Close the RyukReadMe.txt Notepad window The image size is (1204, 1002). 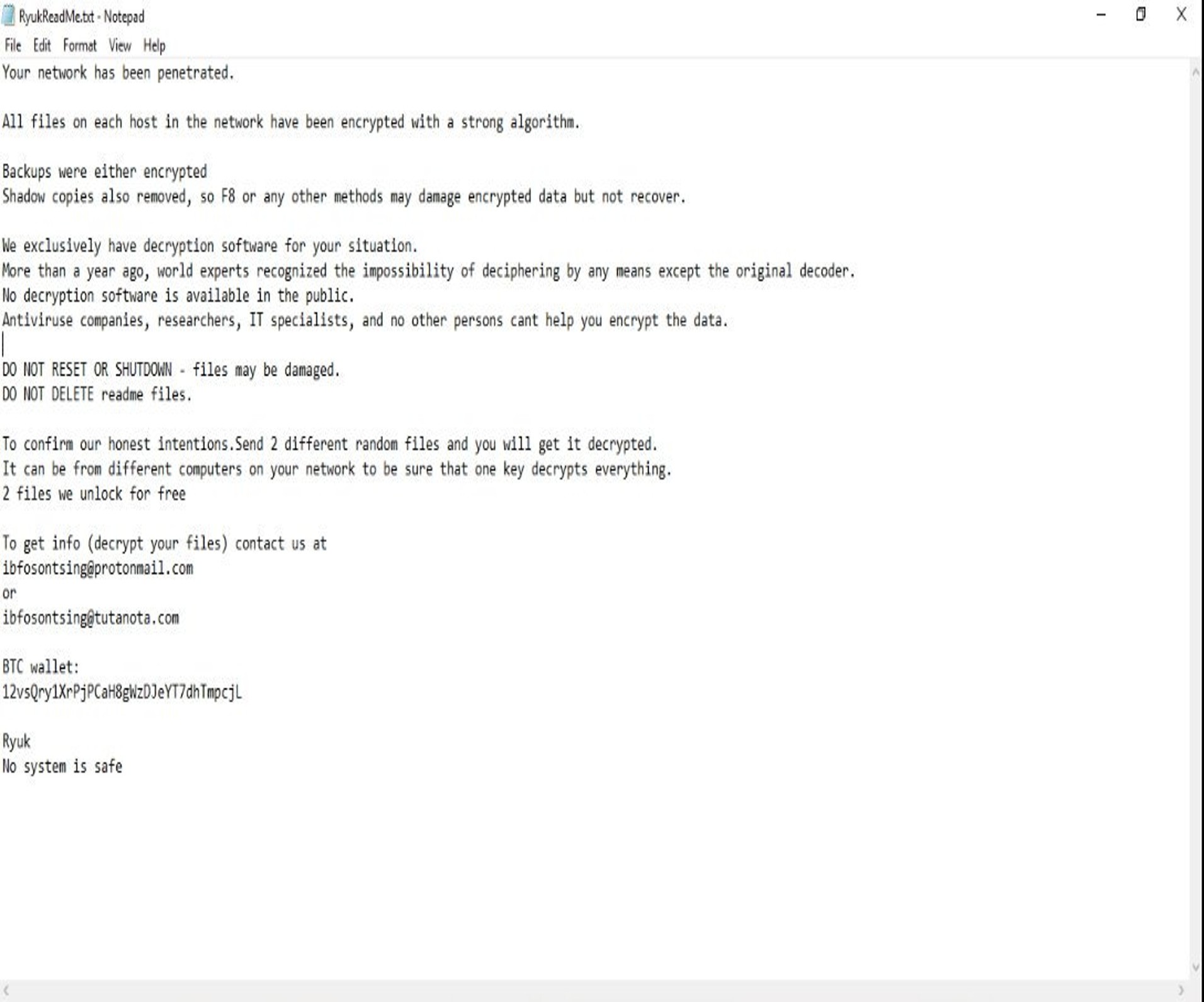click(x=1181, y=15)
